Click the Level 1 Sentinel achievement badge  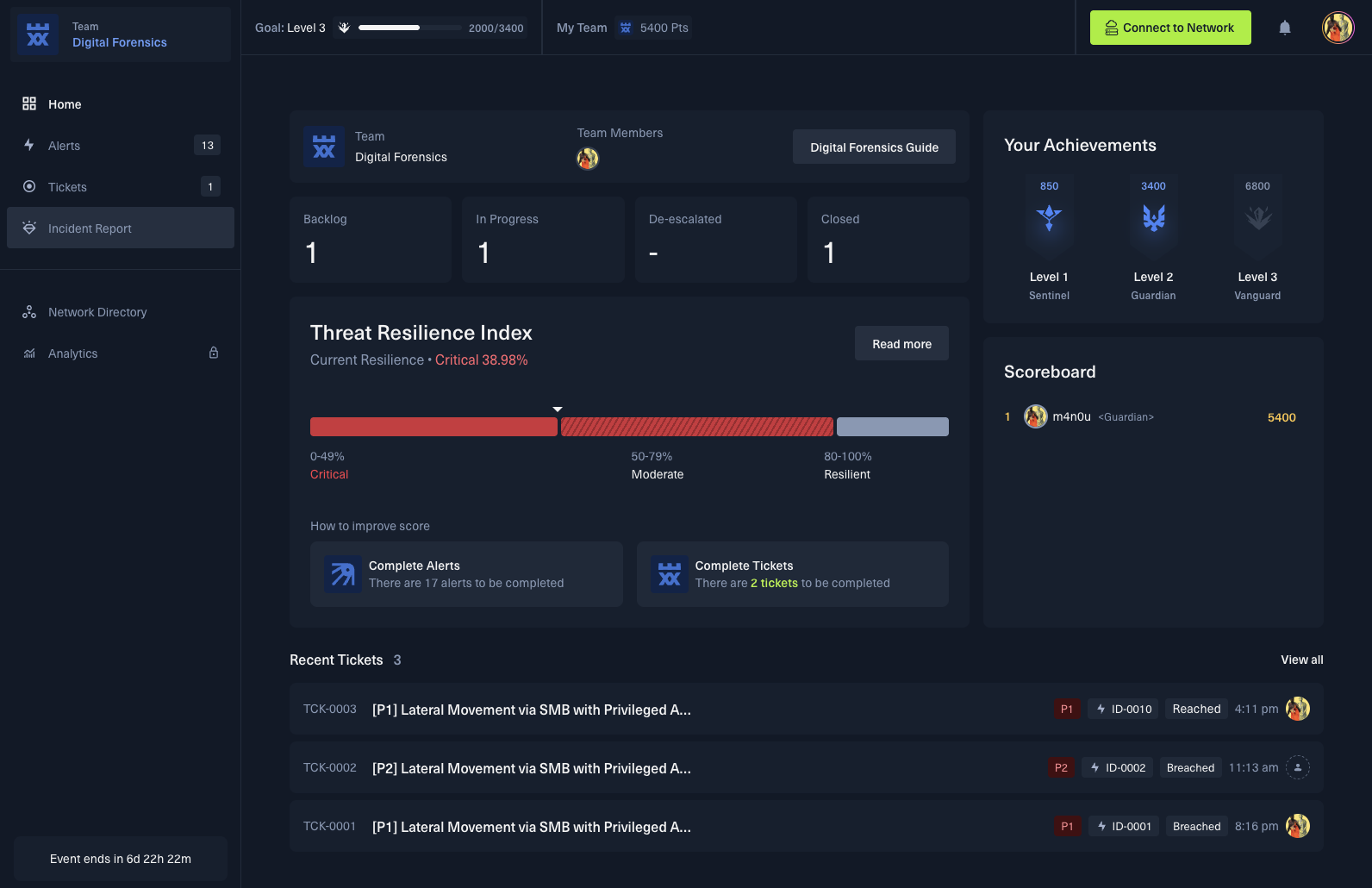pyautogui.click(x=1049, y=218)
